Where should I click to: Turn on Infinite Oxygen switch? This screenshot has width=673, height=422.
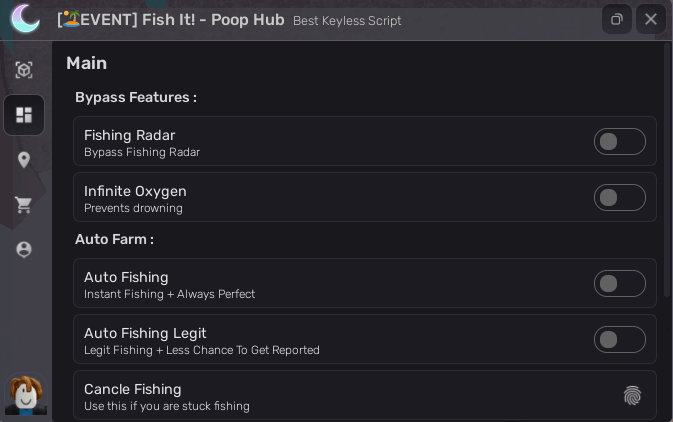click(x=619, y=198)
